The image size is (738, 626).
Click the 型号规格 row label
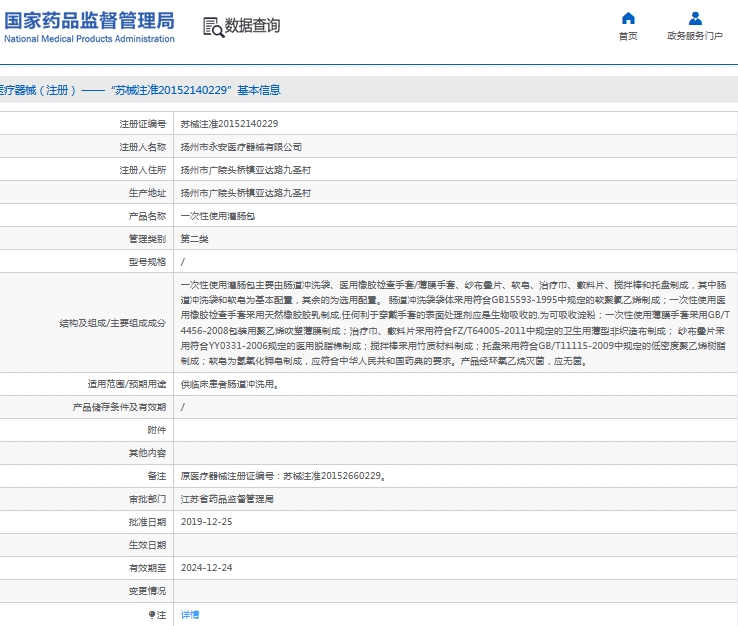click(147, 262)
